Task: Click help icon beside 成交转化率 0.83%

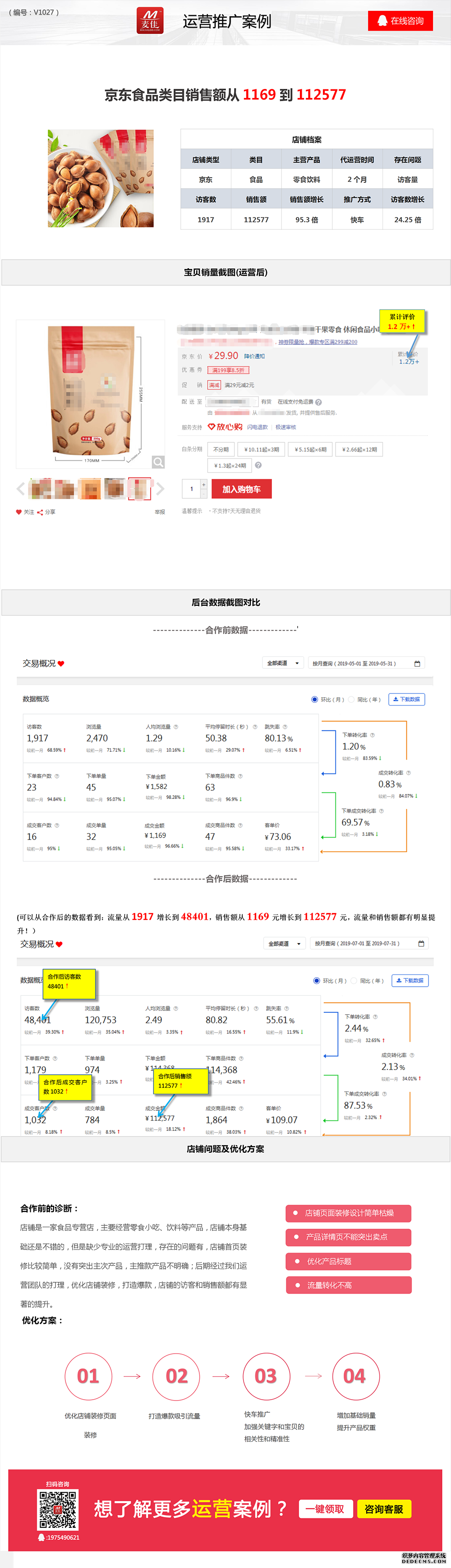Action: (409, 773)
